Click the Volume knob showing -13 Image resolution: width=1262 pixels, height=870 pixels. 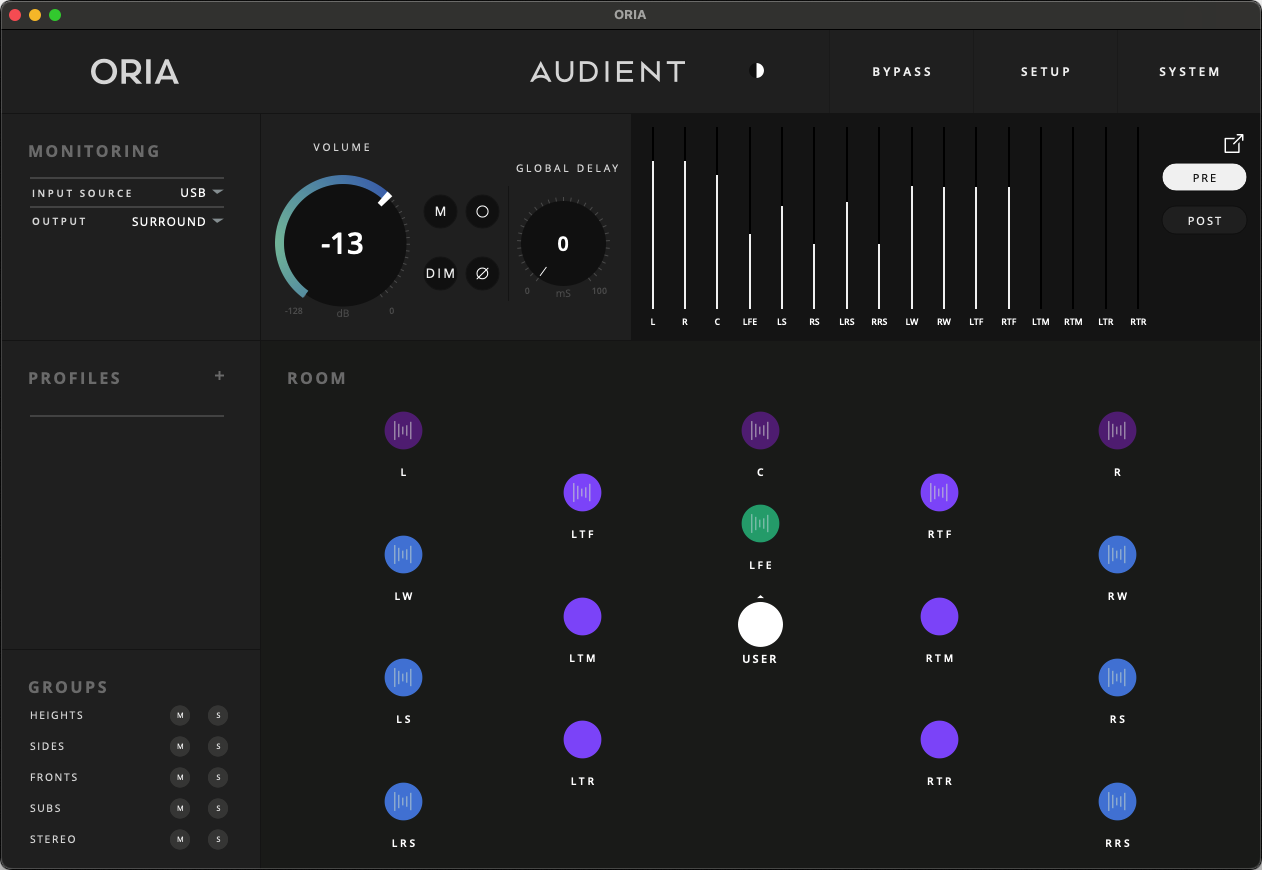(342, 243)
